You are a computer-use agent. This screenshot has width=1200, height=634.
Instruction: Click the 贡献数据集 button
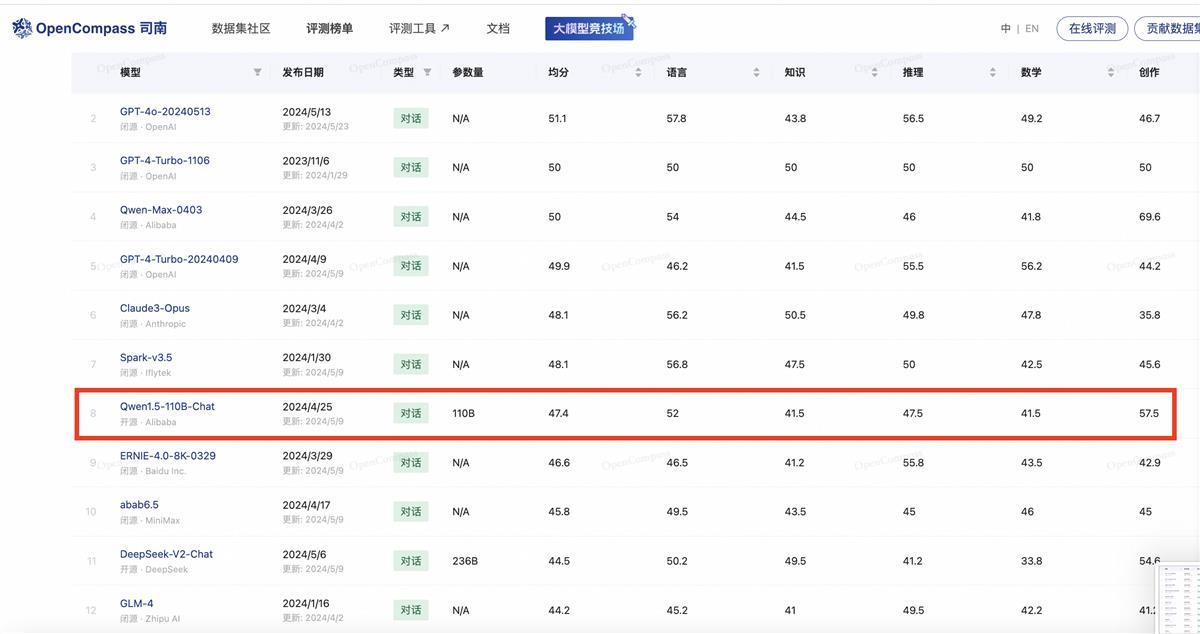1167,29
